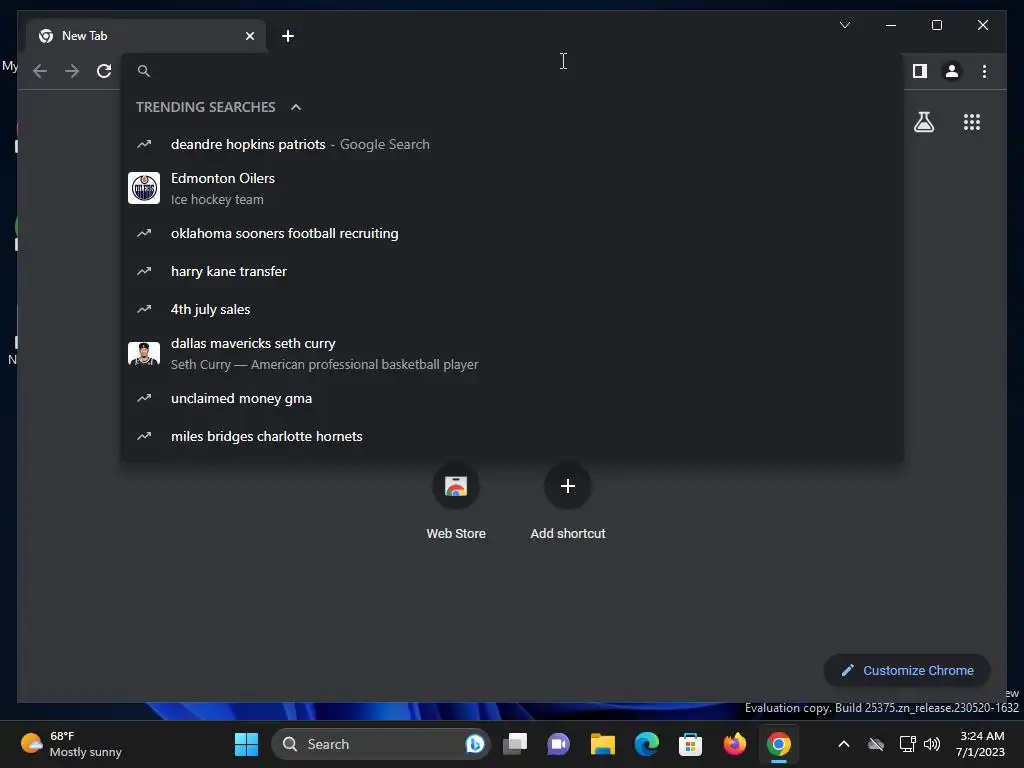Open the Chat app on taskbar

click(558, 744)
